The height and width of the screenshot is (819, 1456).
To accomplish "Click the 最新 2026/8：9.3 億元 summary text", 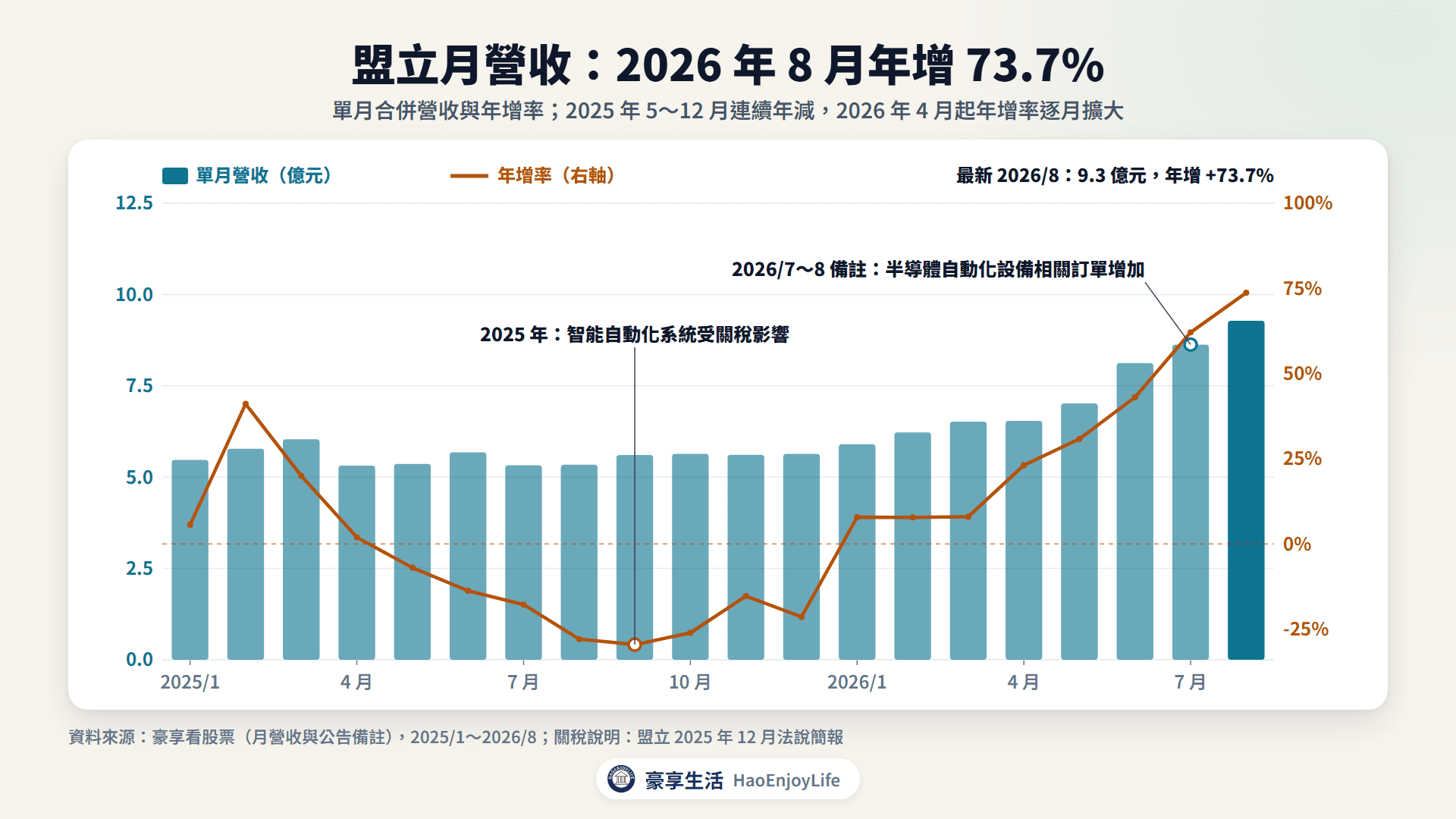I will click(1115, 176).
